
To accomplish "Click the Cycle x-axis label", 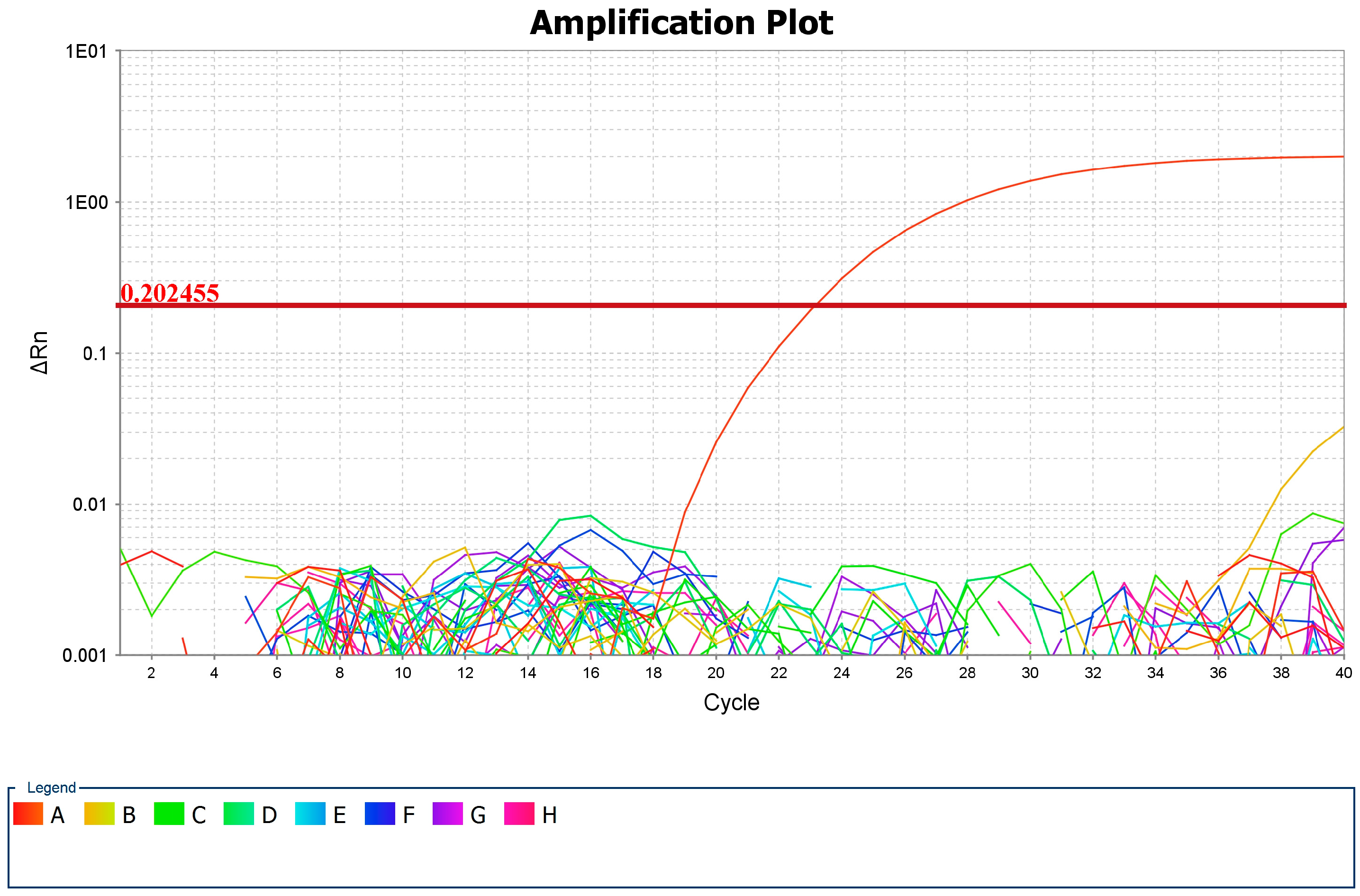I will pyautogui.click(x=732, y=702).
